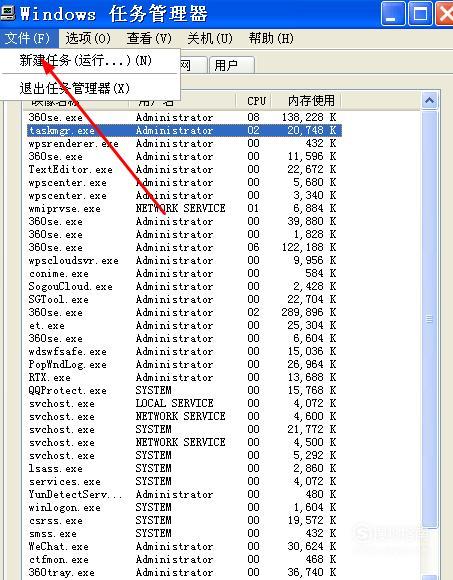This screenshot has width=453, height=580.
Task: Click the 39,880 K memory value
Action: point(312,221)
